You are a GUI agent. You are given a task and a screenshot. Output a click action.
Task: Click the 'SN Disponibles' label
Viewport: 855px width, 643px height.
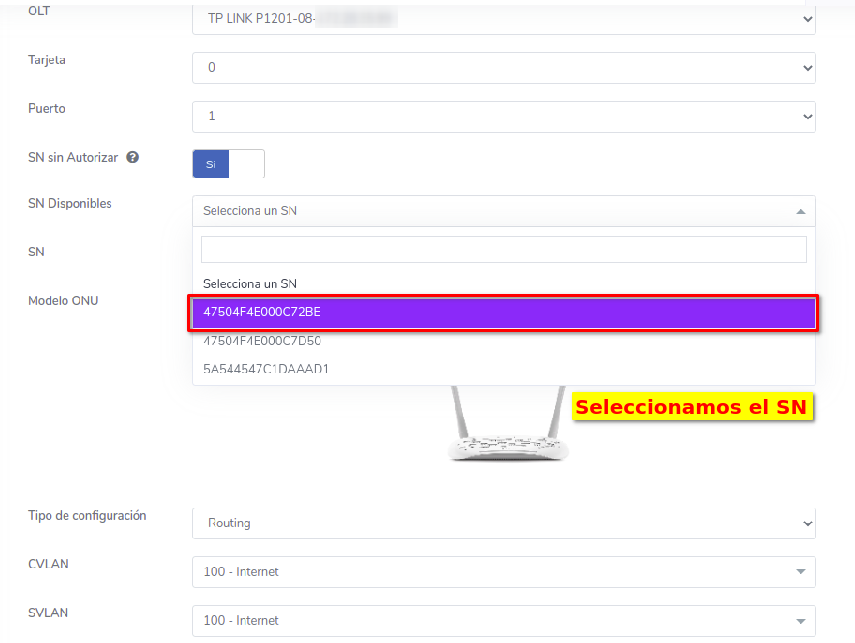coord(70,204)
